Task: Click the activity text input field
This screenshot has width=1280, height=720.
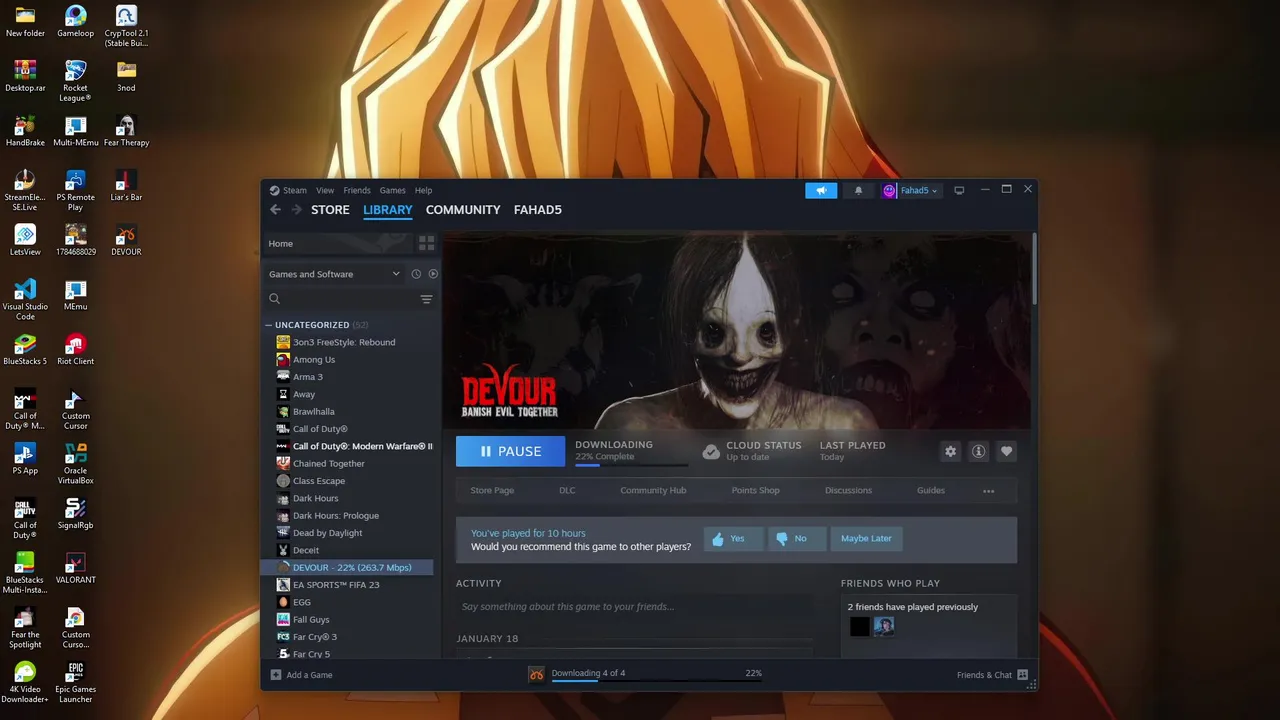Action: coord(635,607)
